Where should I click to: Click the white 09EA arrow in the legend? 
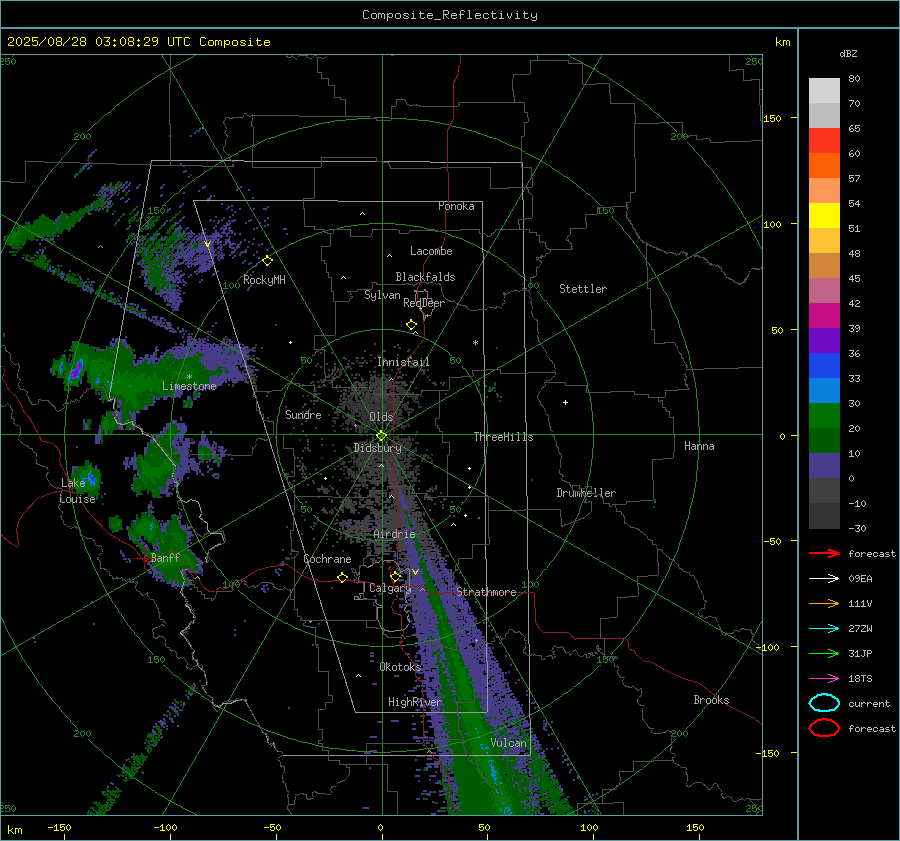coord(824,578)
